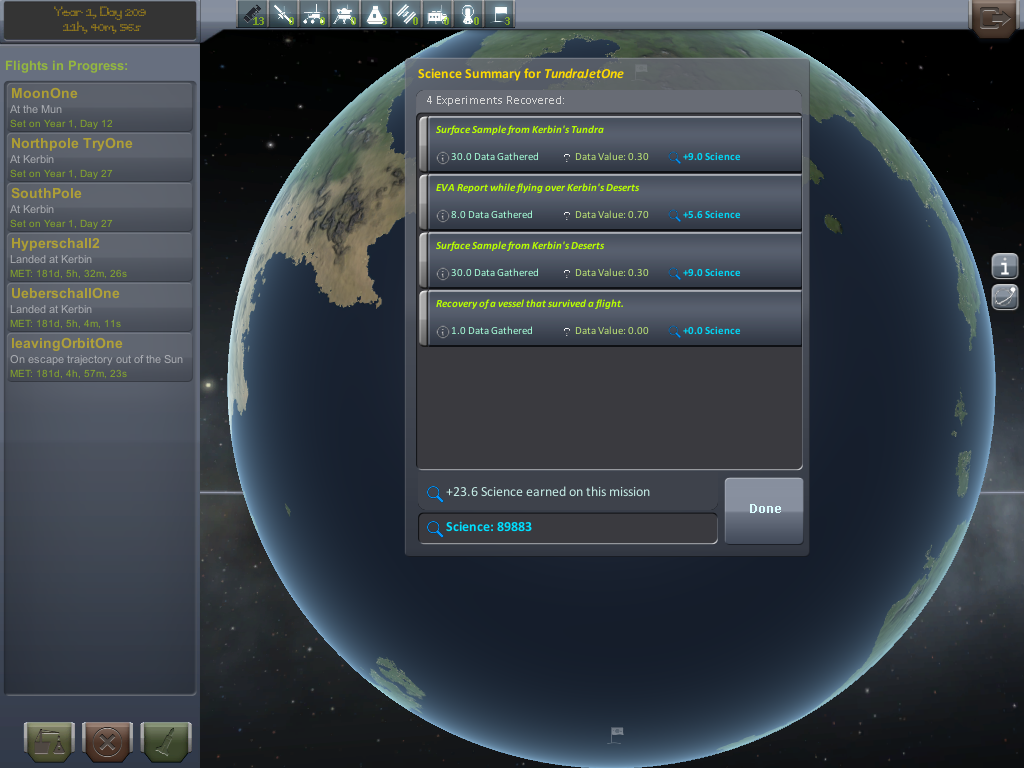Viewport: 1024px width, 768px height.
Task: Toggle the EVA kerbals filter
Action: [467, 14]
